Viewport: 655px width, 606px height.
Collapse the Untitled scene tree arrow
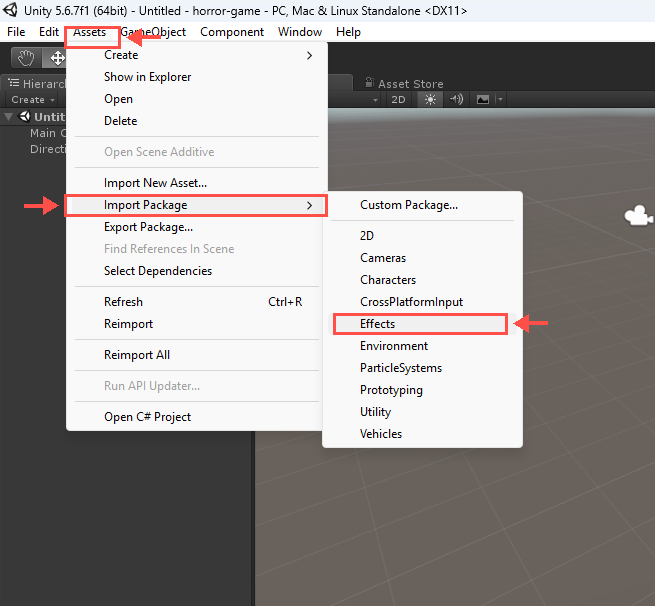point(8,117)
